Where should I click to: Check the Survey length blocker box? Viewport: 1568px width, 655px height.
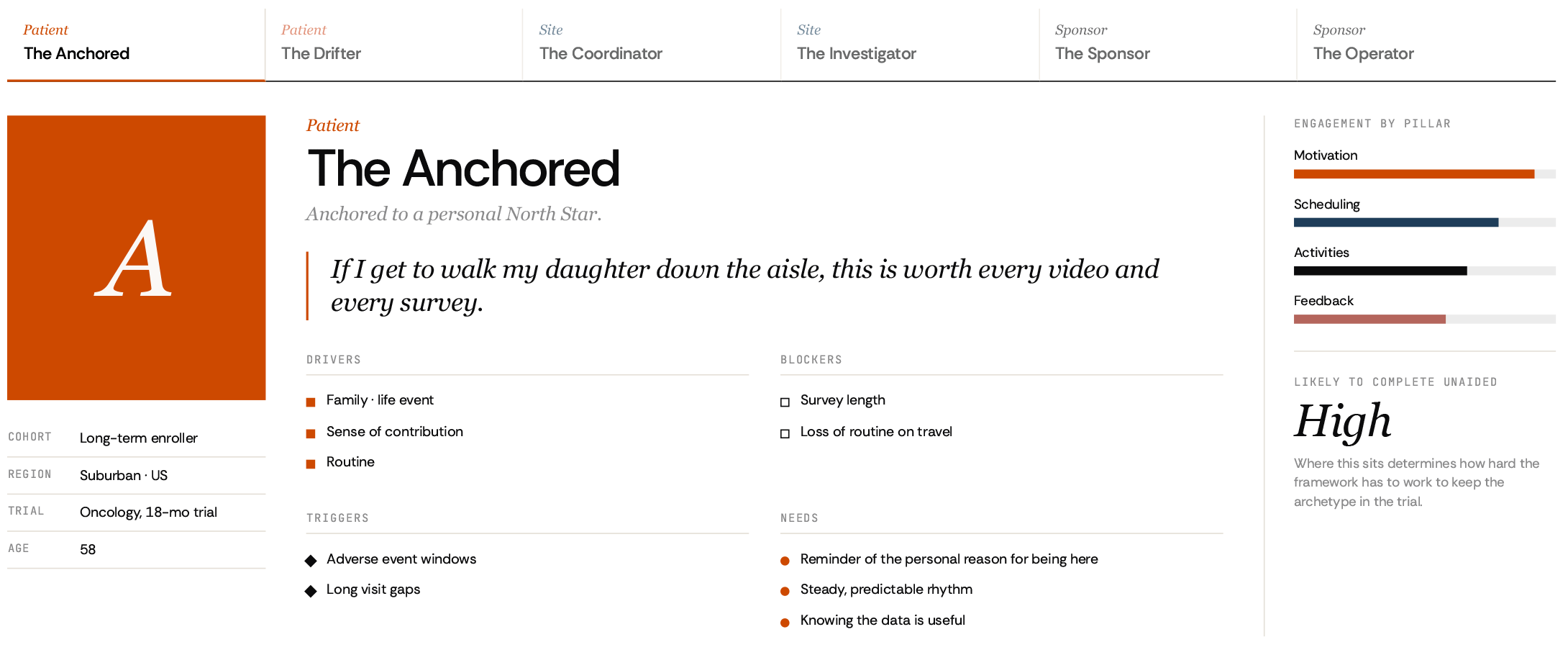[x=785, y=402]
